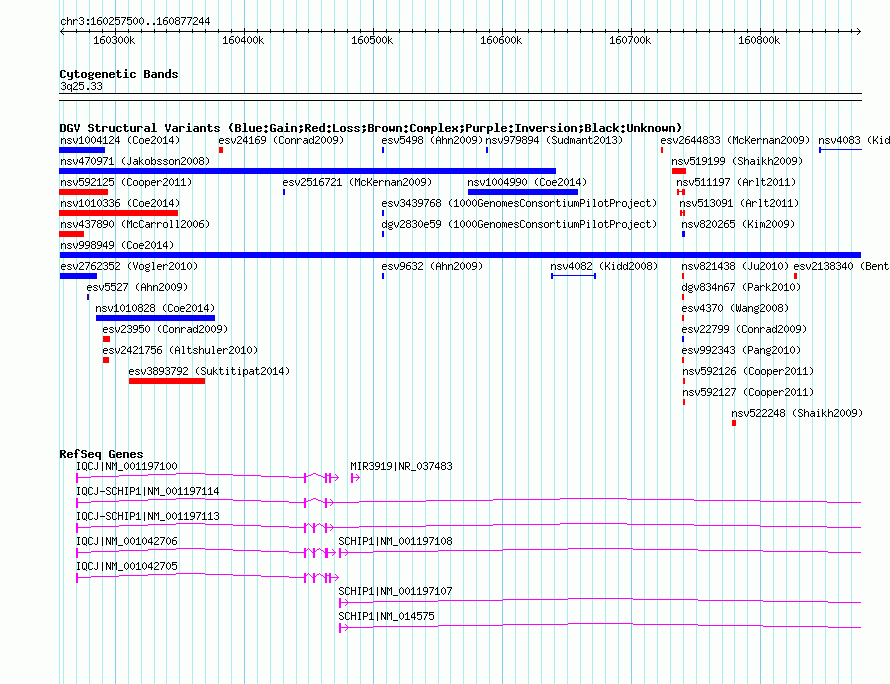Screen dimensions: 890x684
Task: Click the nsv1010336 (Coe2014) variant label
Action: (120, 203)
